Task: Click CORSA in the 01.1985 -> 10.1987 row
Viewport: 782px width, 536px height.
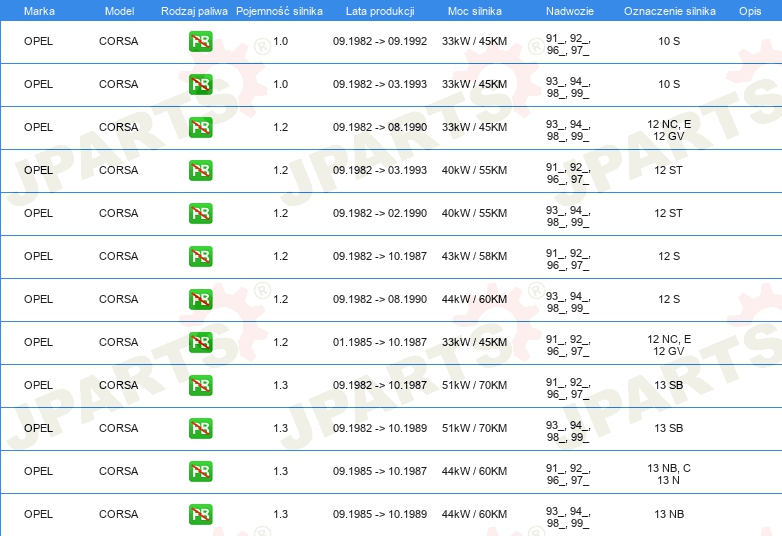Action: (119, 342)
